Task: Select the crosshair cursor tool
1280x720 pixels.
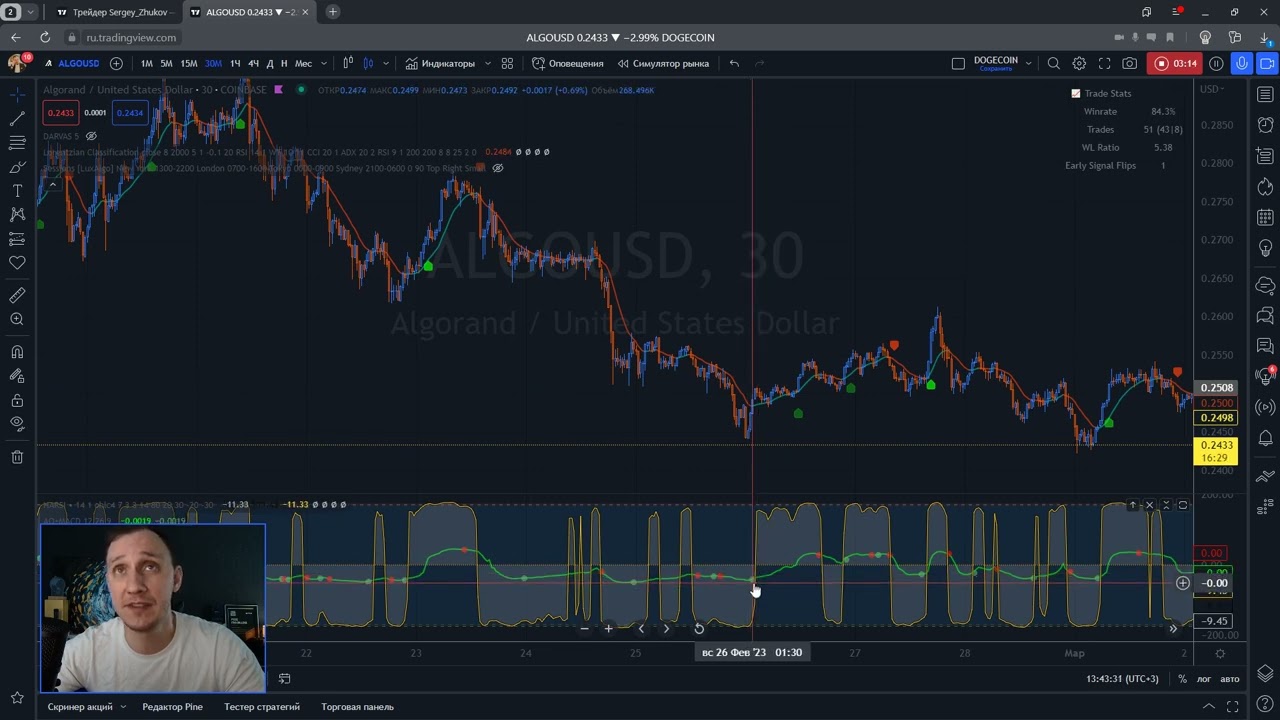Action: 17,94
